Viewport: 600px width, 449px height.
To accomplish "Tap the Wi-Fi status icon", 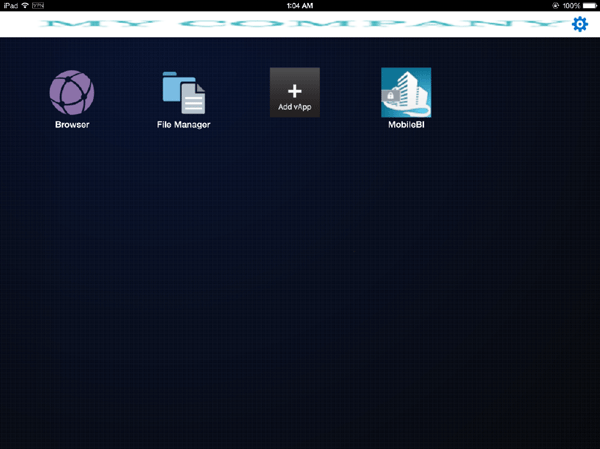I will coord(25,5).
